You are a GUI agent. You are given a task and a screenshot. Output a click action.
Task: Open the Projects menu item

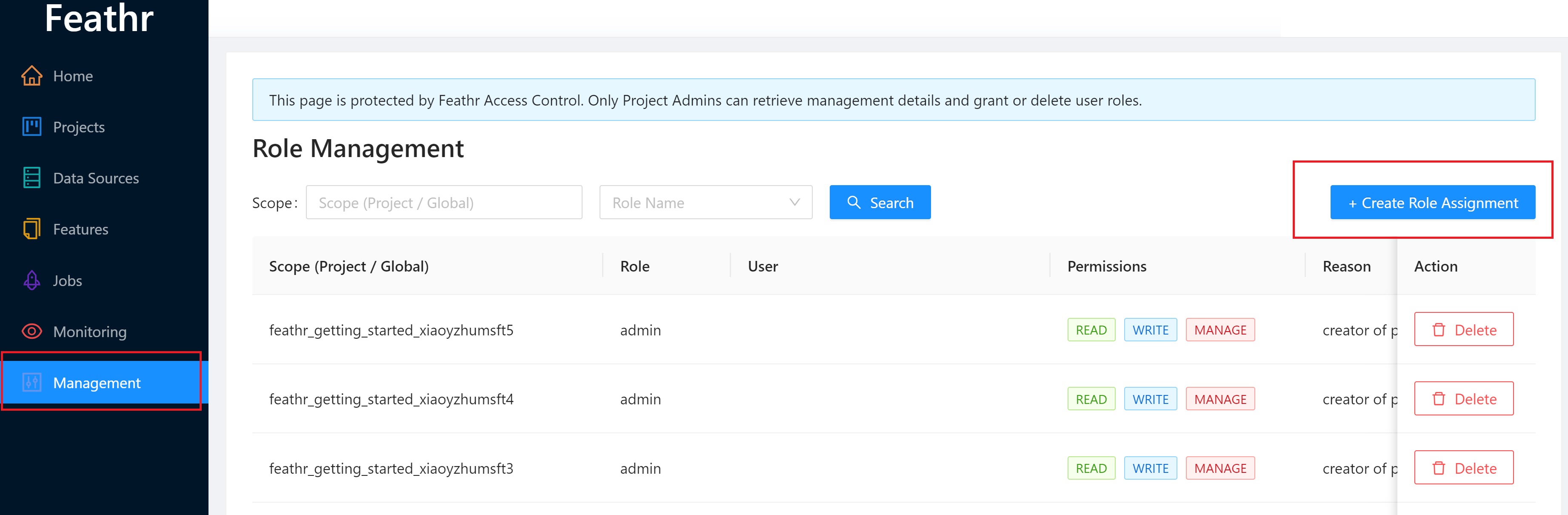point(104,126)
